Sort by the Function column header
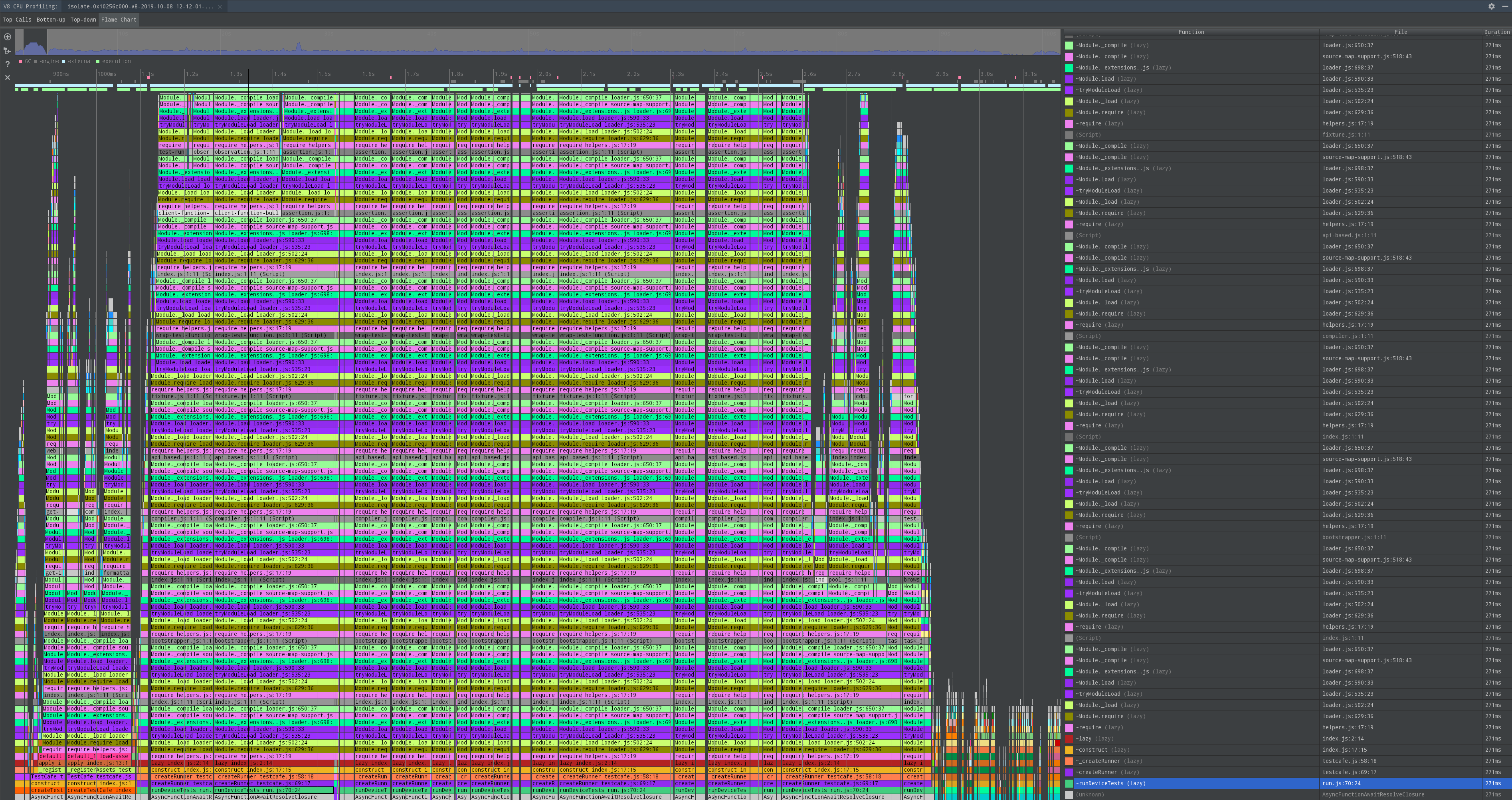Image resolution: width=1512 pixels, height=800 pixels. tap(1191, 32)
